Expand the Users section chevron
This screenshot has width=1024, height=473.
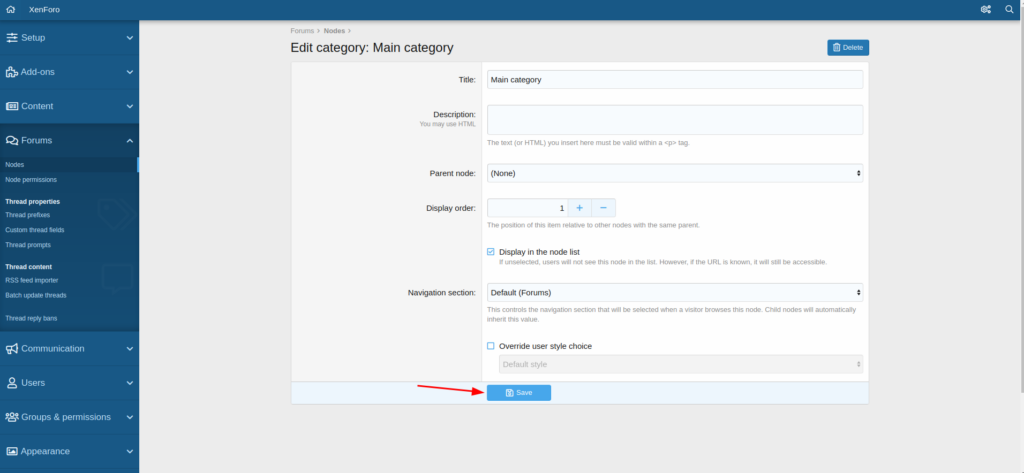tap(129, 383)
